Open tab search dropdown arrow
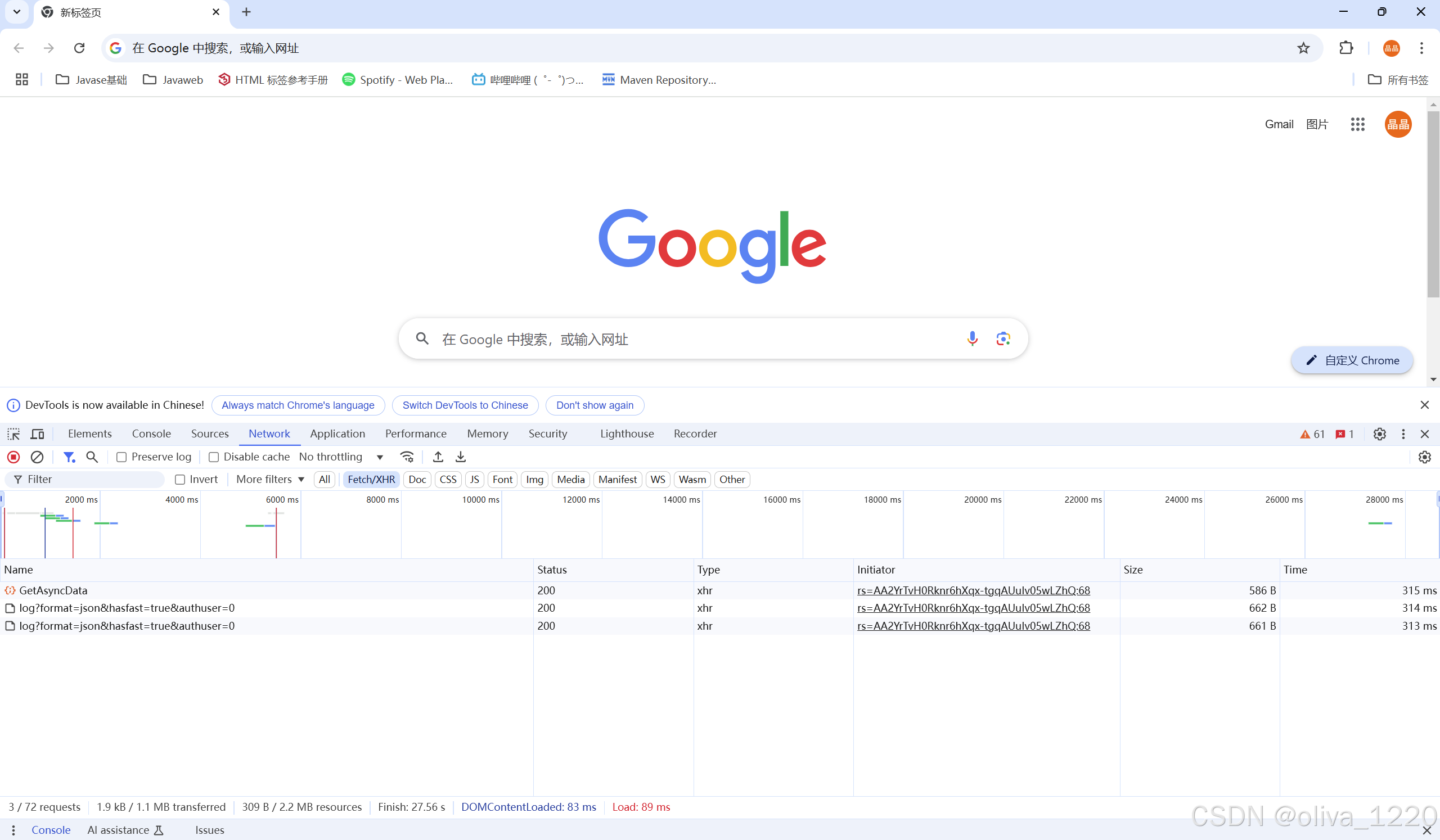Image resolution: width=1440 pixels, height=840 pixels. pyautogui.click(x=16, y=12)
